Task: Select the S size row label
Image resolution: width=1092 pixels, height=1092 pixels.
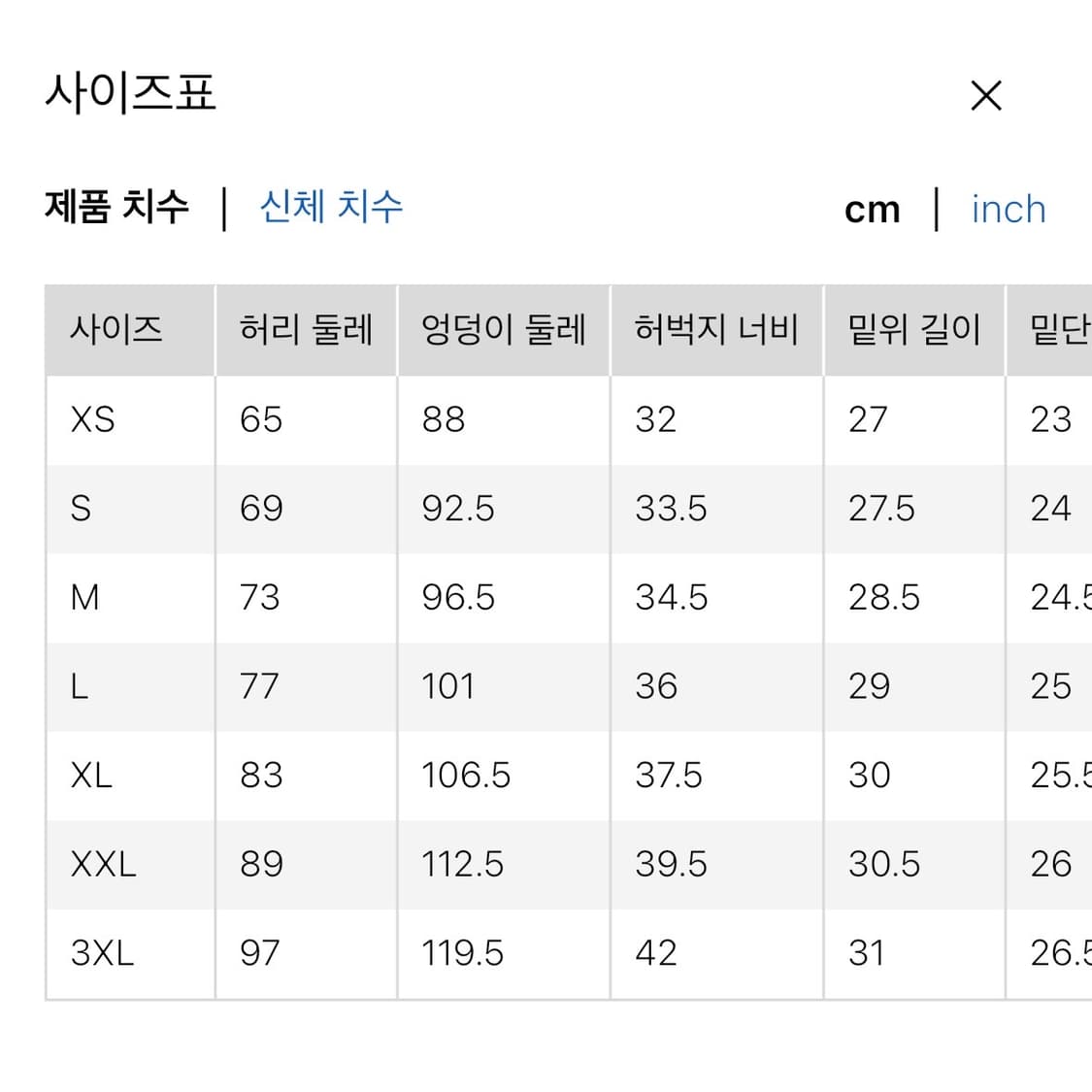Action: [82, 508]
